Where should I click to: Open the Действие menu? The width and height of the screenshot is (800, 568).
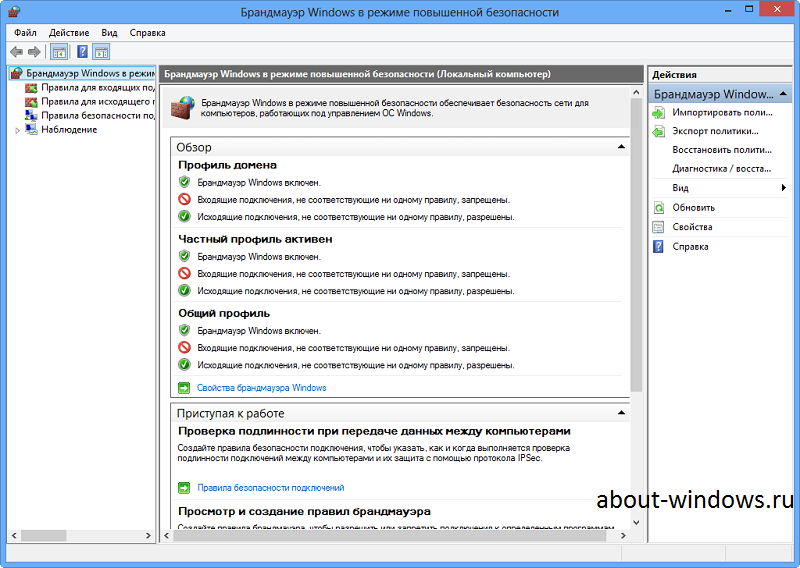pyautogui.click(x=69, y=33)
